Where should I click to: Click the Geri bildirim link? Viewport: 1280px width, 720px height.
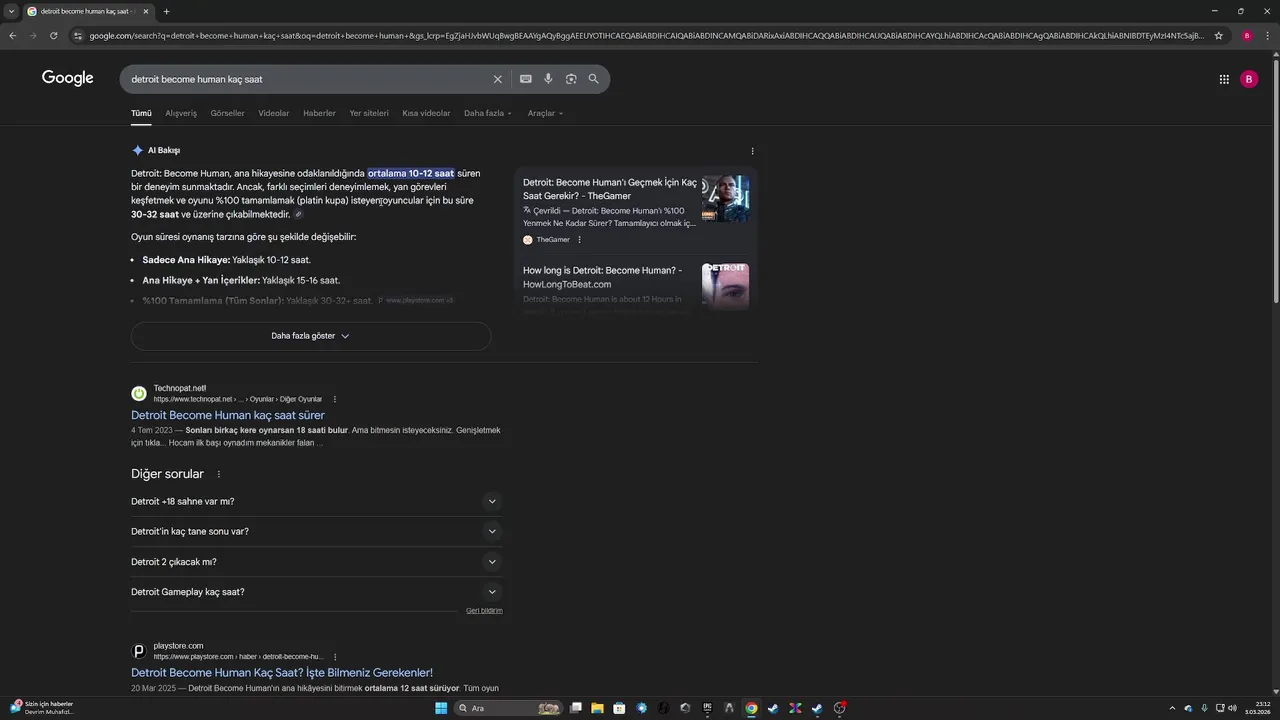(x=484, y=610)
